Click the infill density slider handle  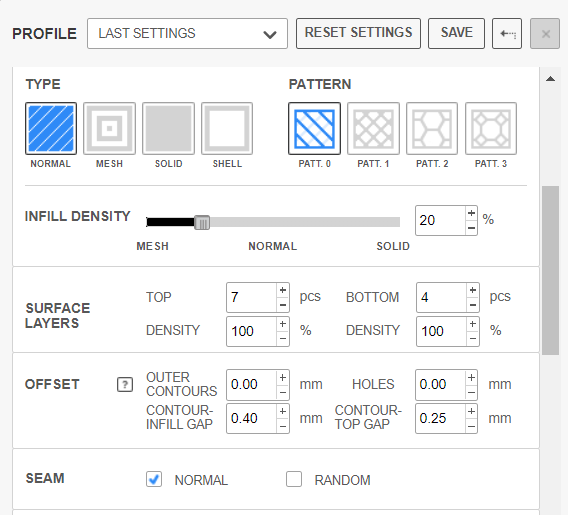pyautogui.click(x=202, y=222)
